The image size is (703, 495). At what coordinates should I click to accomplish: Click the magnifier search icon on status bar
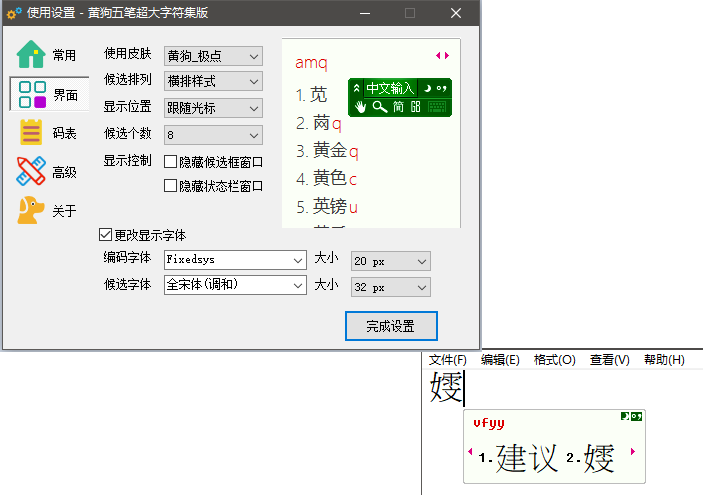pos(380,107)
